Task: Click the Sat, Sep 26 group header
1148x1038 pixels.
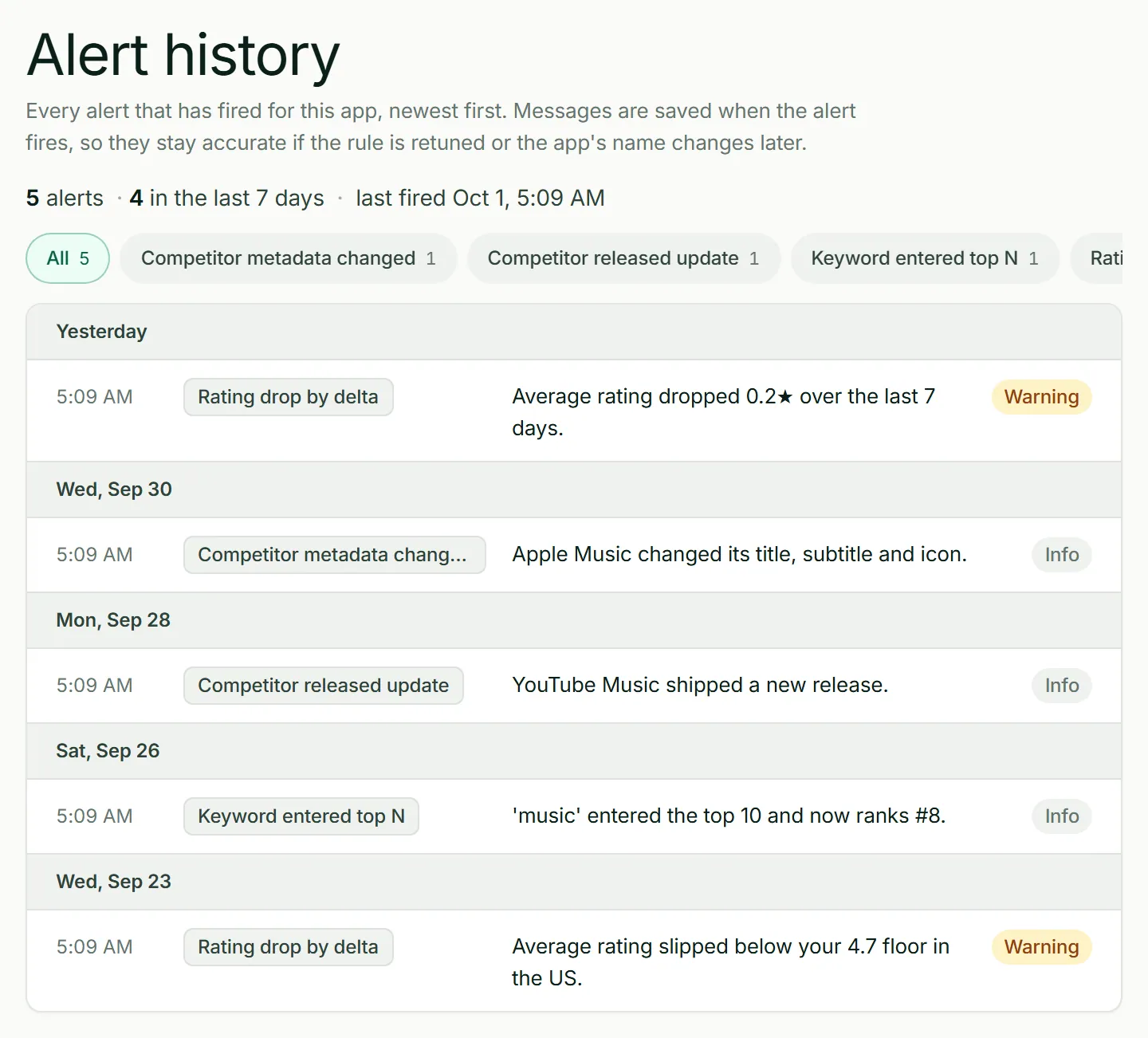Action: [574, 751]
